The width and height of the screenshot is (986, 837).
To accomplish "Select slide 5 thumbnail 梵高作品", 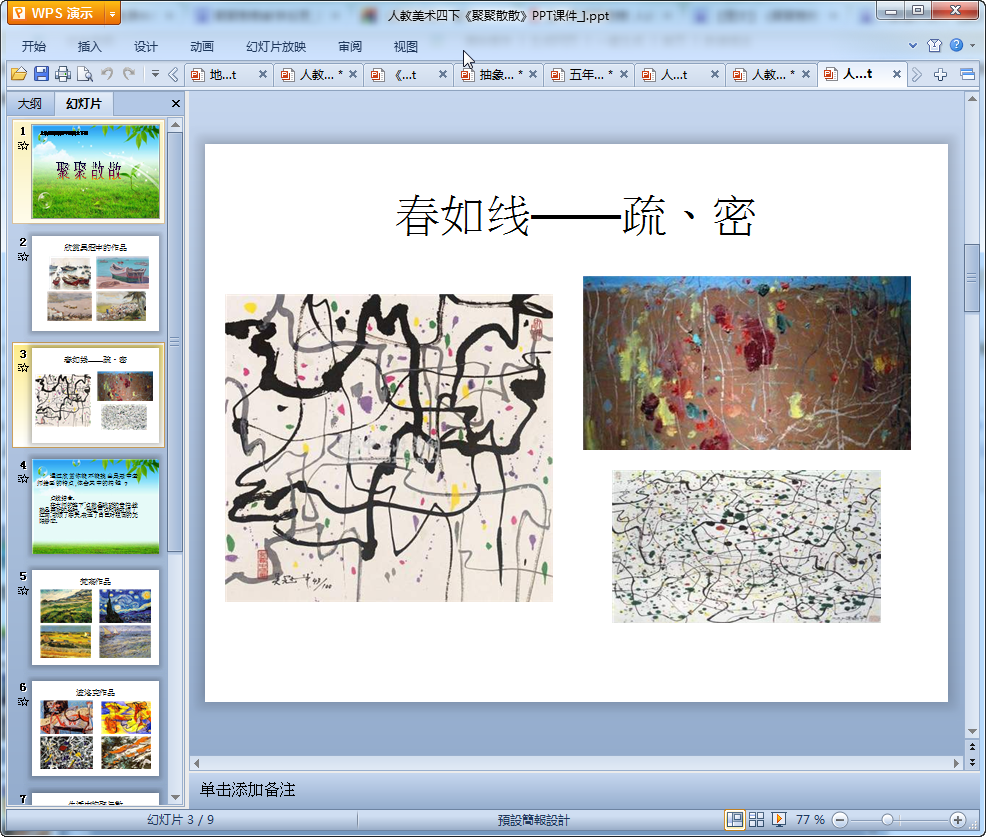I will click(x=96, y=618).
